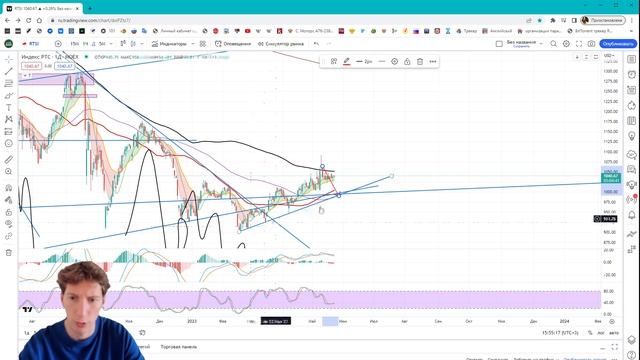This screenshot has width=640, height=360.
Task: Bookmark this page with star icon
Action: click(540, 20)
